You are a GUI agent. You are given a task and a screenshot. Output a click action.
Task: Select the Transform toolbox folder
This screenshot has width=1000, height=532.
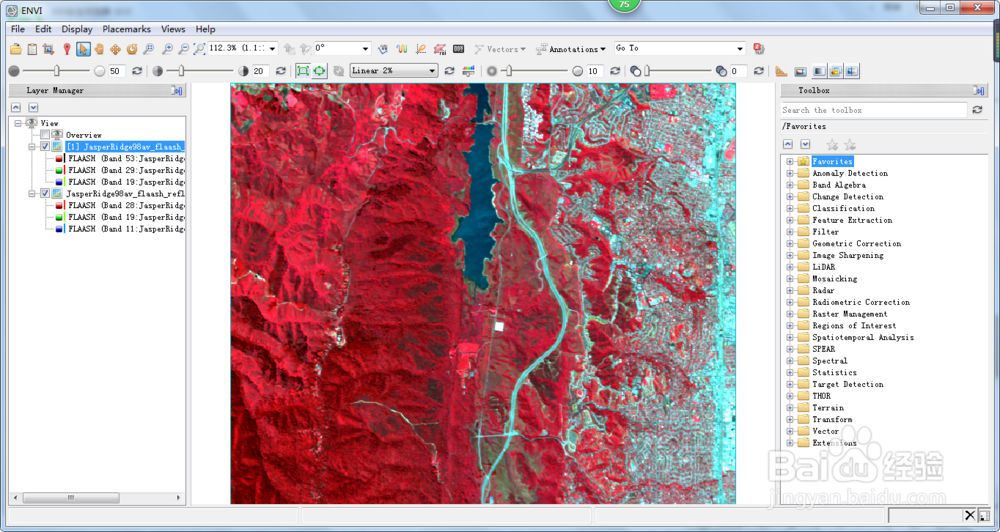832,419
